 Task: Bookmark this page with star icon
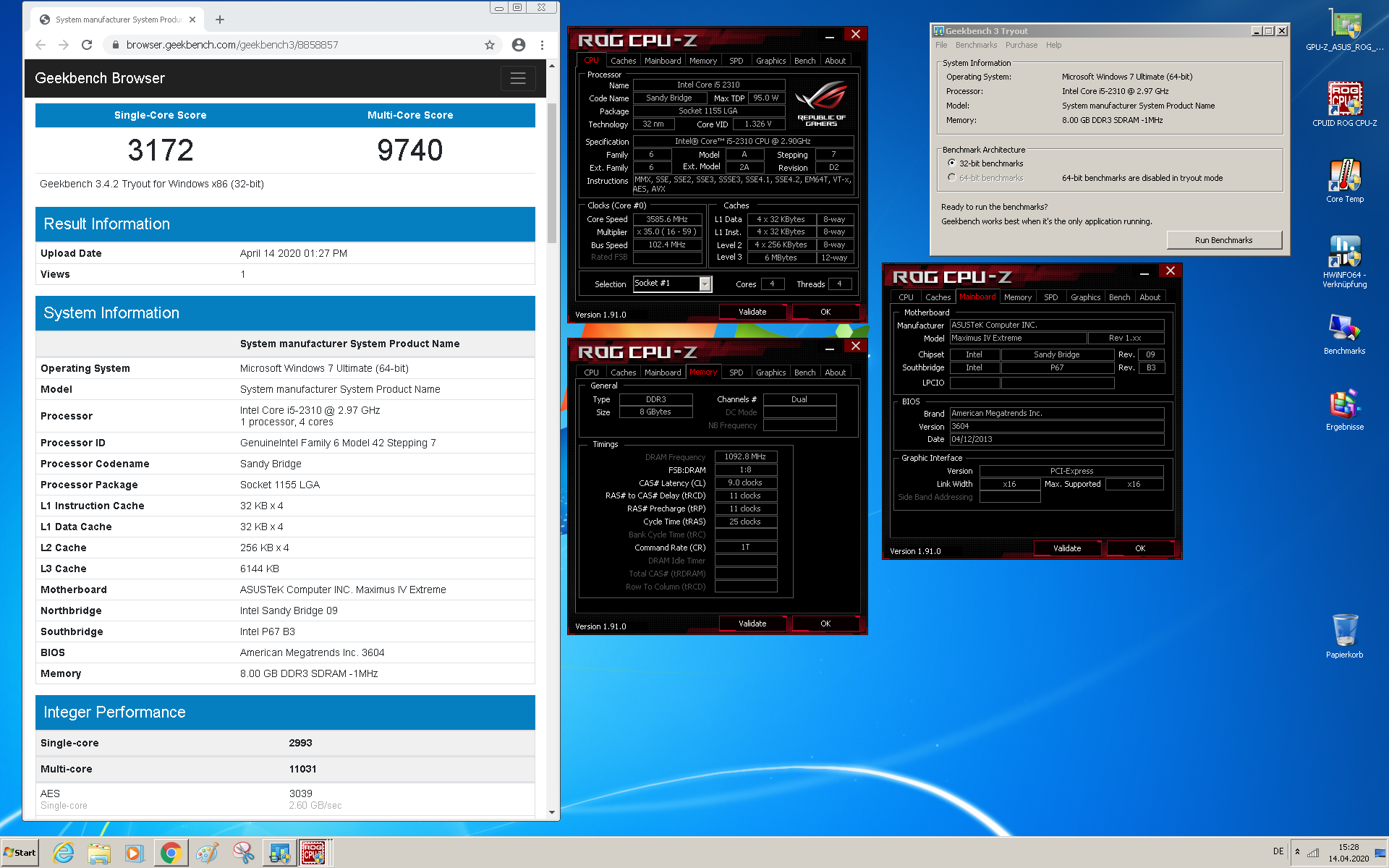tap(490, 45)
